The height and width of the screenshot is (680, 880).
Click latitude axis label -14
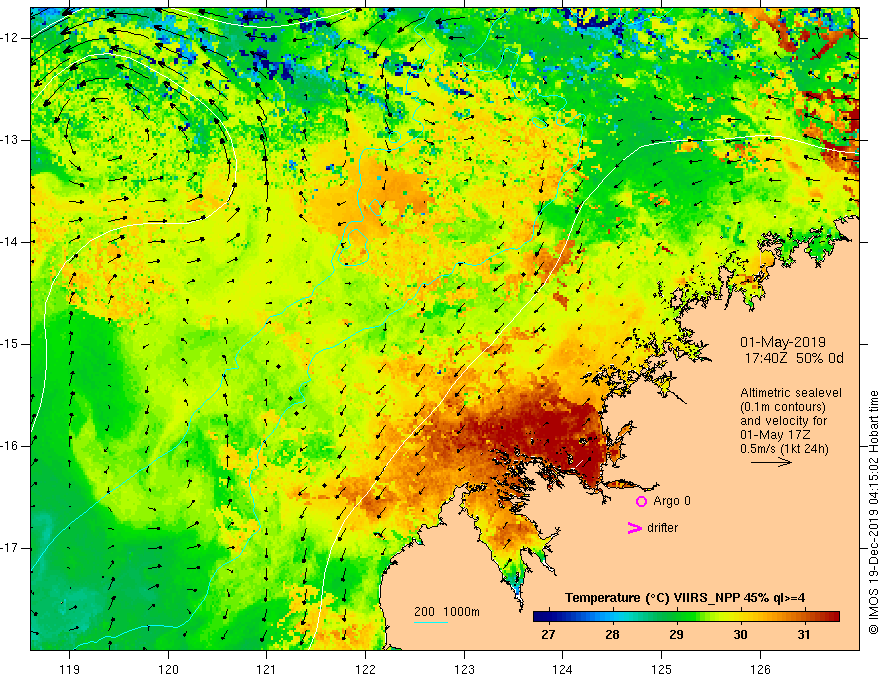click(10, 242)
